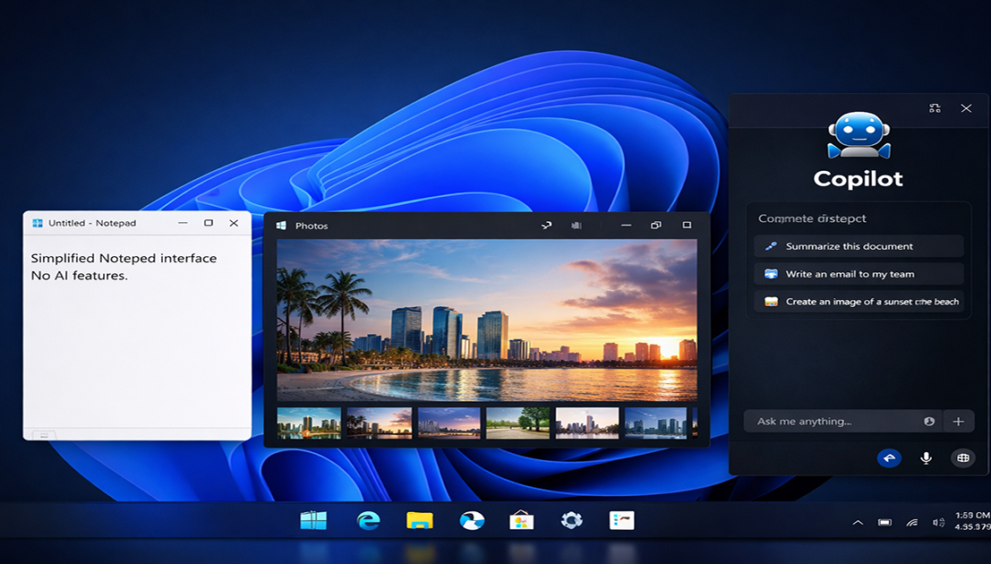Activate the Copilot microphone button

[926, 458]
